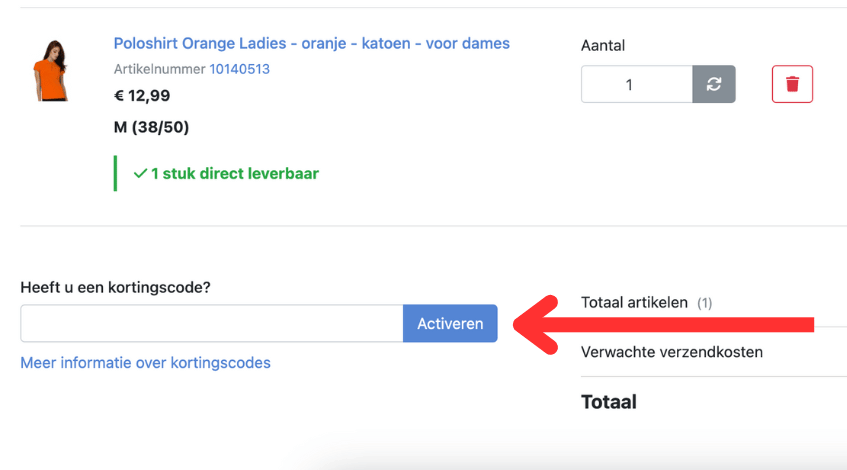The height and width of the screenshot is (470, 847).
Task: Focus the kortingscode input field
Action: [211, 323]
